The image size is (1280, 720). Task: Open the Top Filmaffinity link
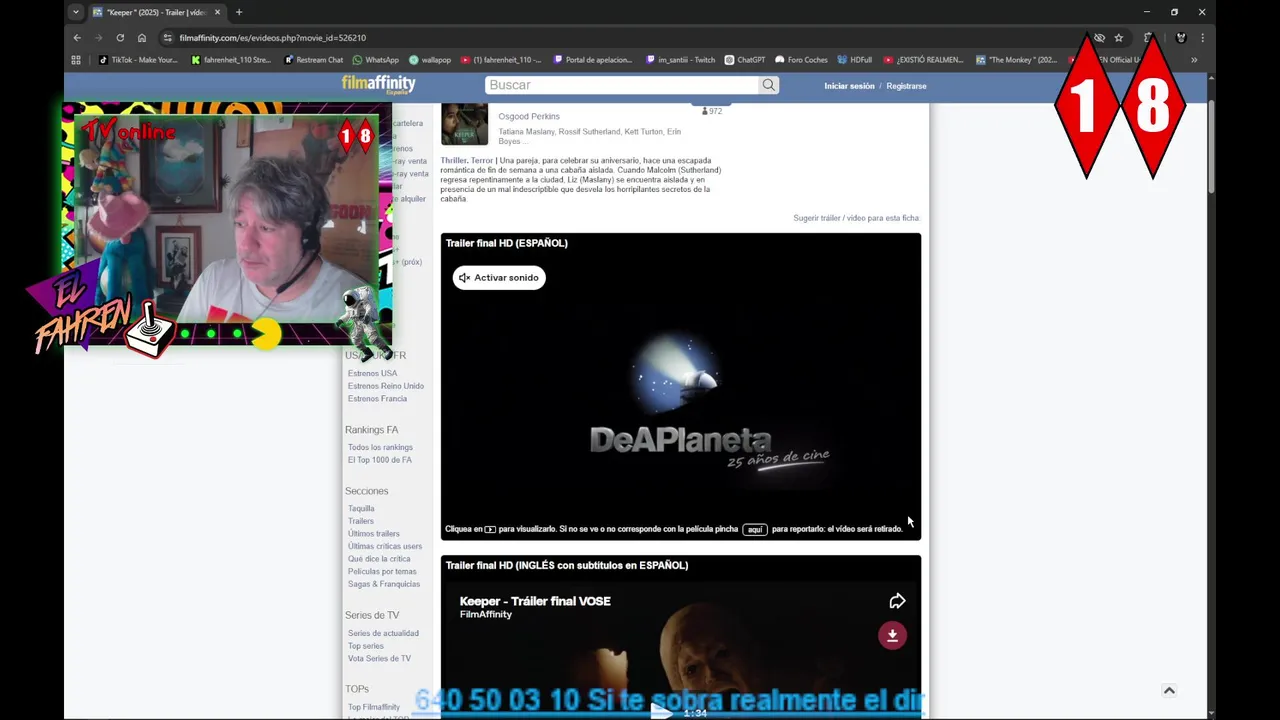pyautogui.click(x=373, y=707)
